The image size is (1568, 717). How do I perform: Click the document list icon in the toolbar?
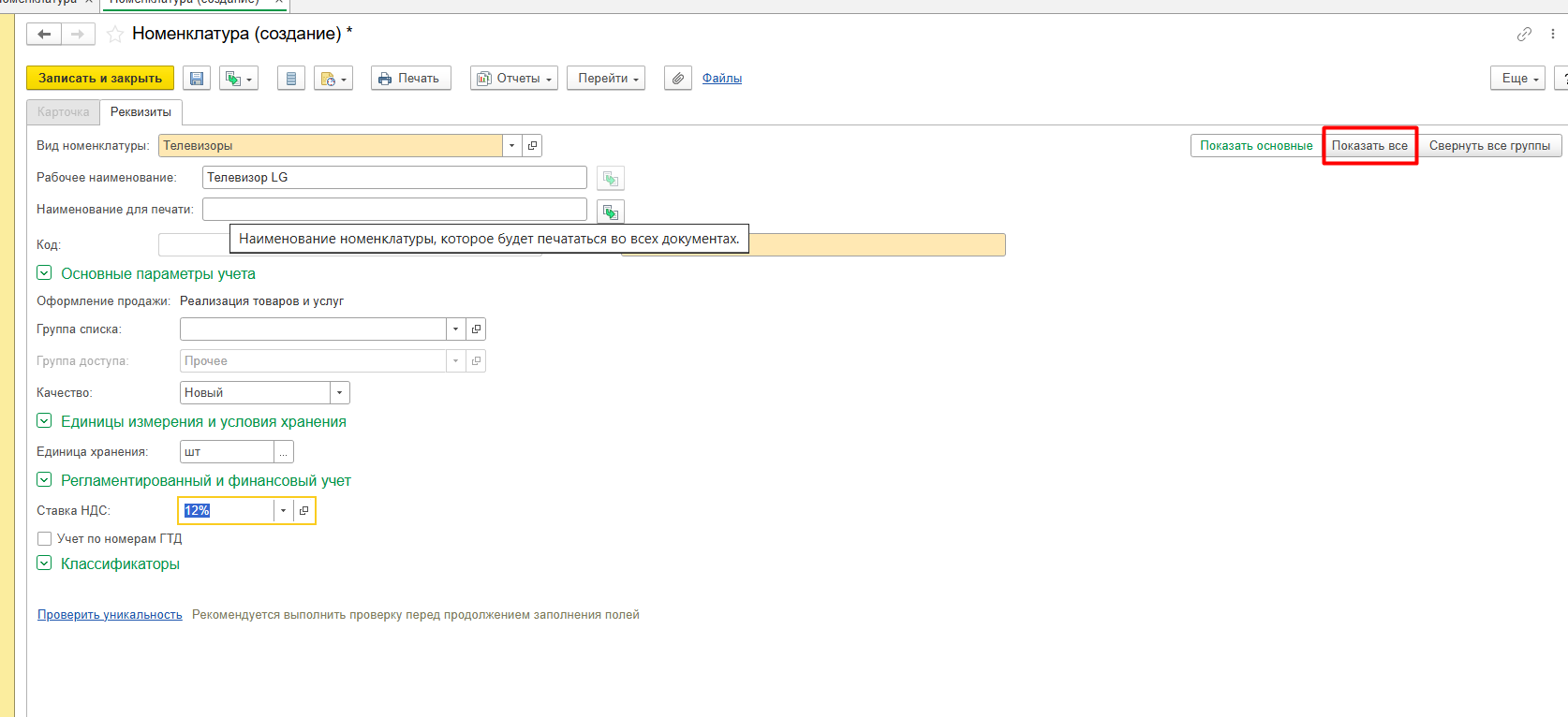(291, 79)
